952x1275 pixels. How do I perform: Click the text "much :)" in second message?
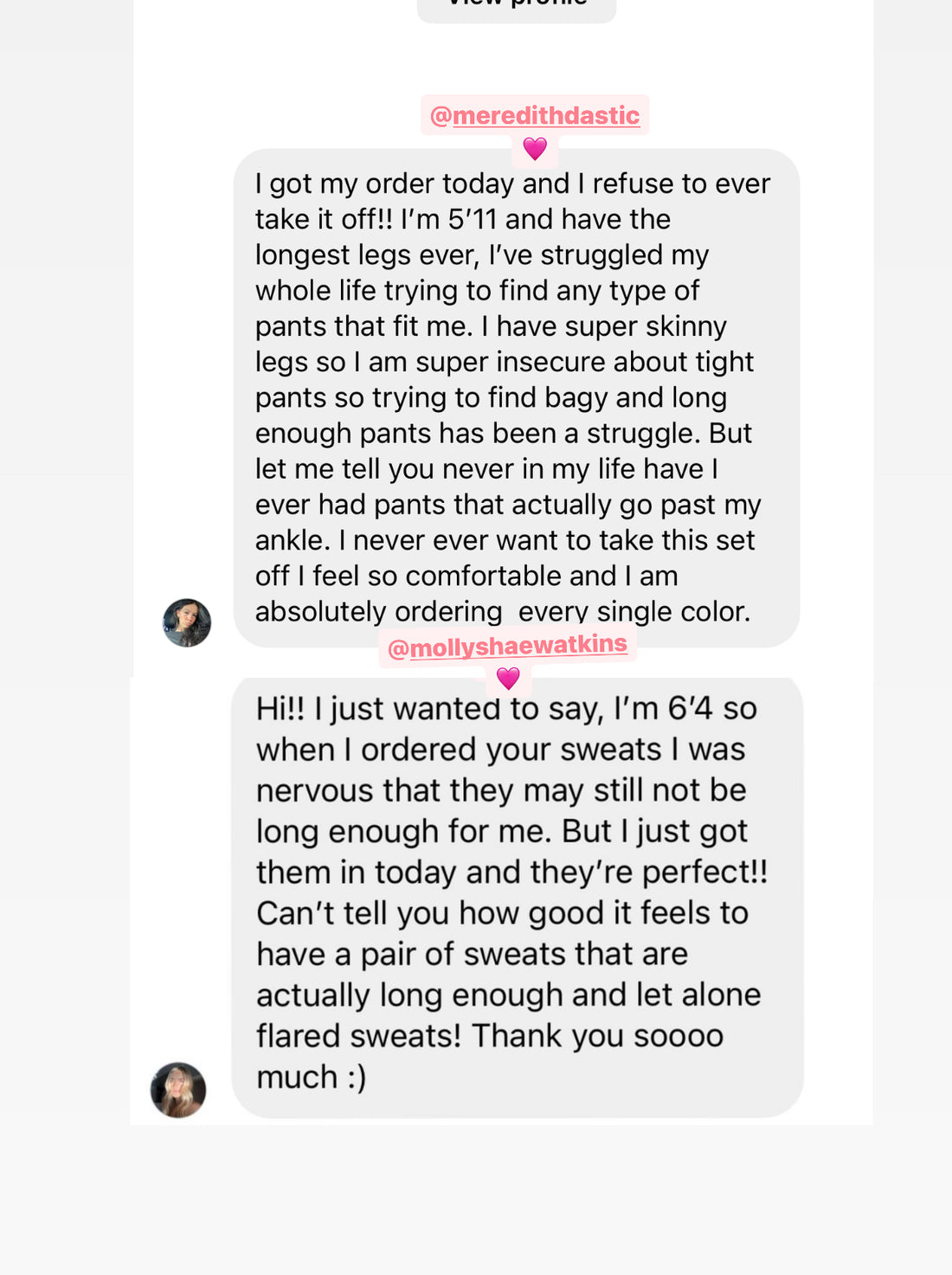pos(312,1077)
